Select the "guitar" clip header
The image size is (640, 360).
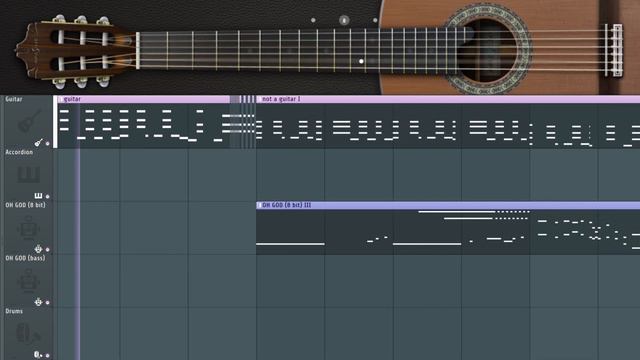[x=144, y=99]
